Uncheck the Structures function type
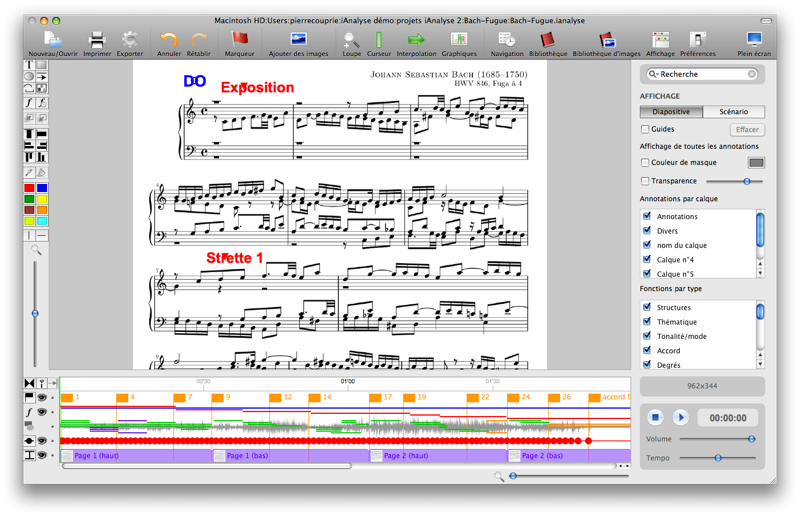This screenshot has height=516, width=800. pyautogui.click(x=647, y=307)
